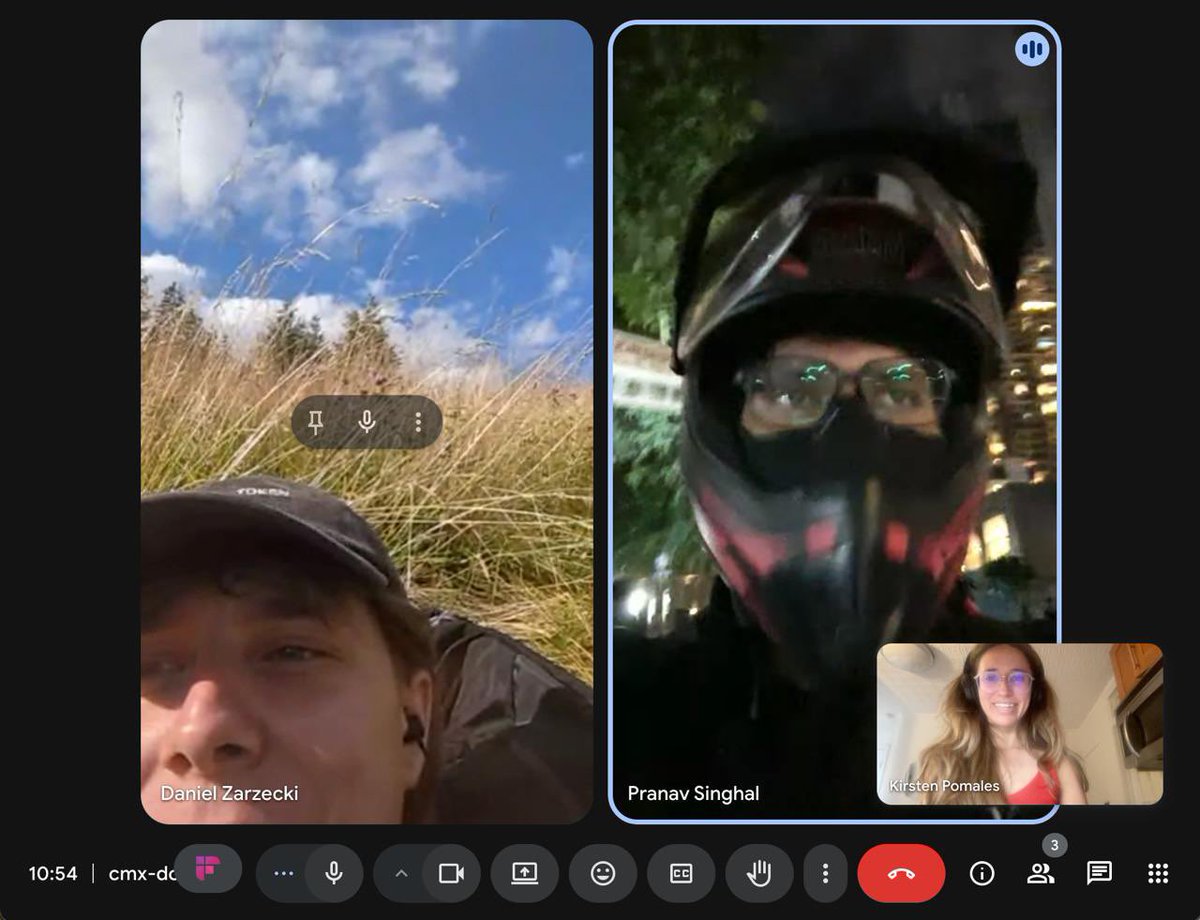
Task: Select Kirsten Pomales's self-view thumbnail
Action: 1020,724
